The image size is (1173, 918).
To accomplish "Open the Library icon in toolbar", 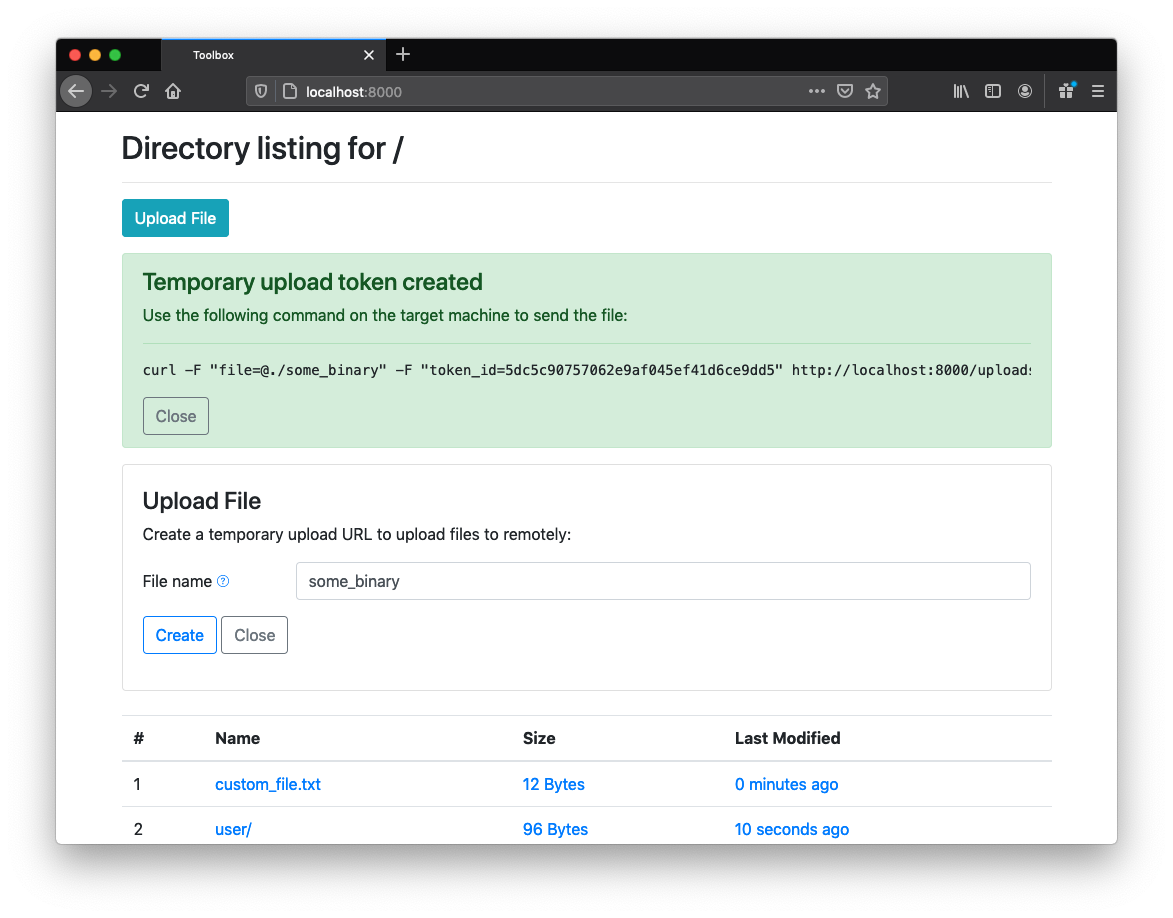I will coord(961,91).
